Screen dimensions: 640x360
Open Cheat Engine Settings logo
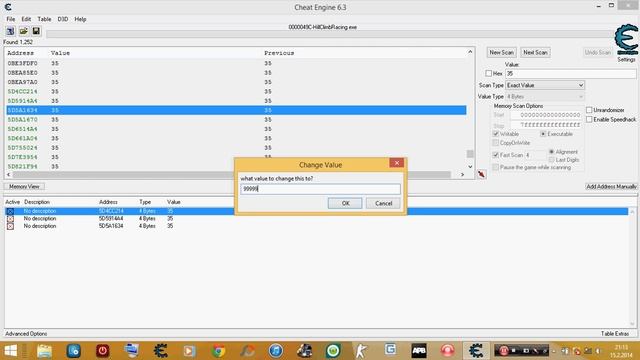[626, 41]
